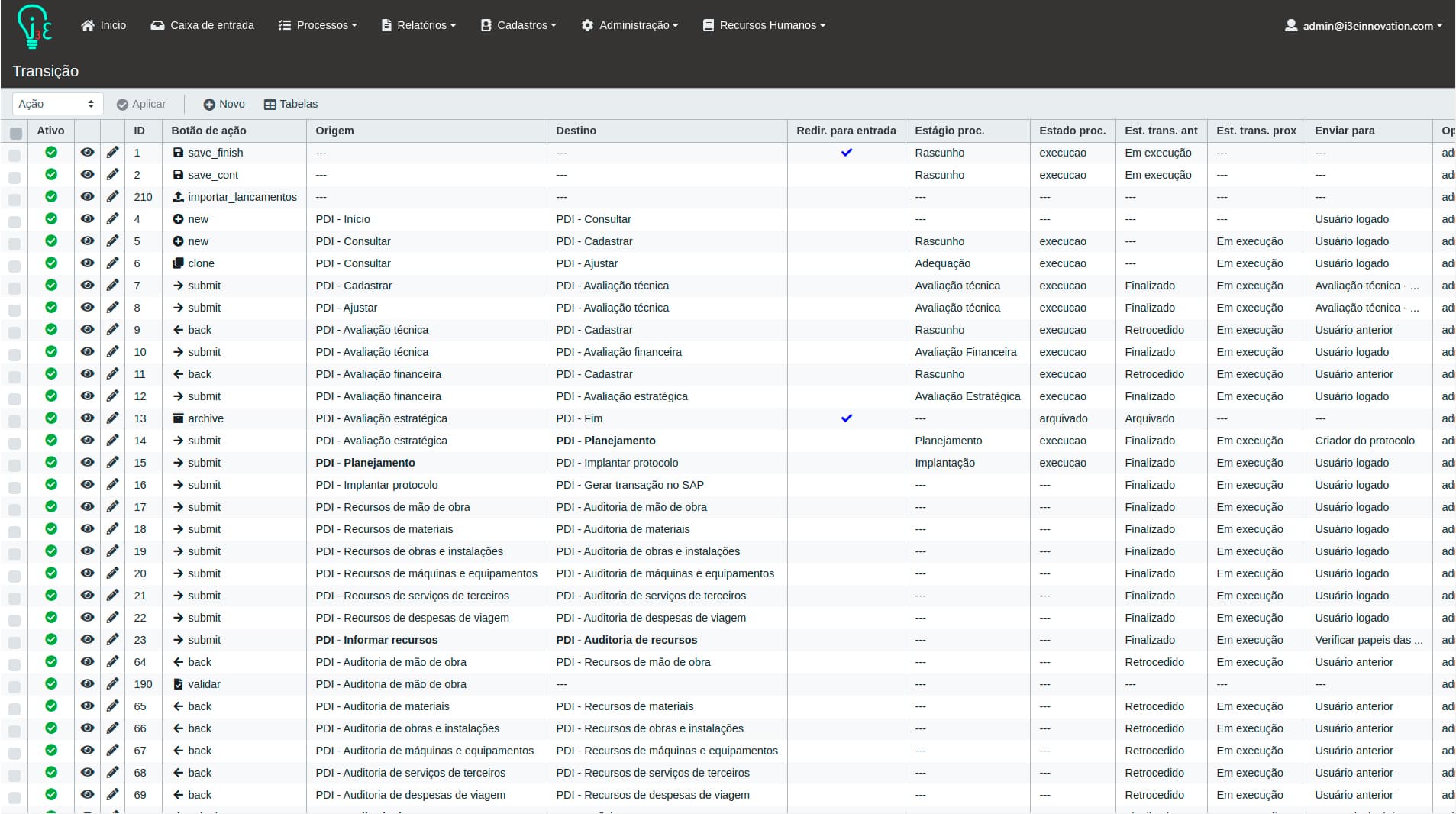Check the row with ID 210
This screenshot has height=814, width=1456.
(x=15, y=199)
